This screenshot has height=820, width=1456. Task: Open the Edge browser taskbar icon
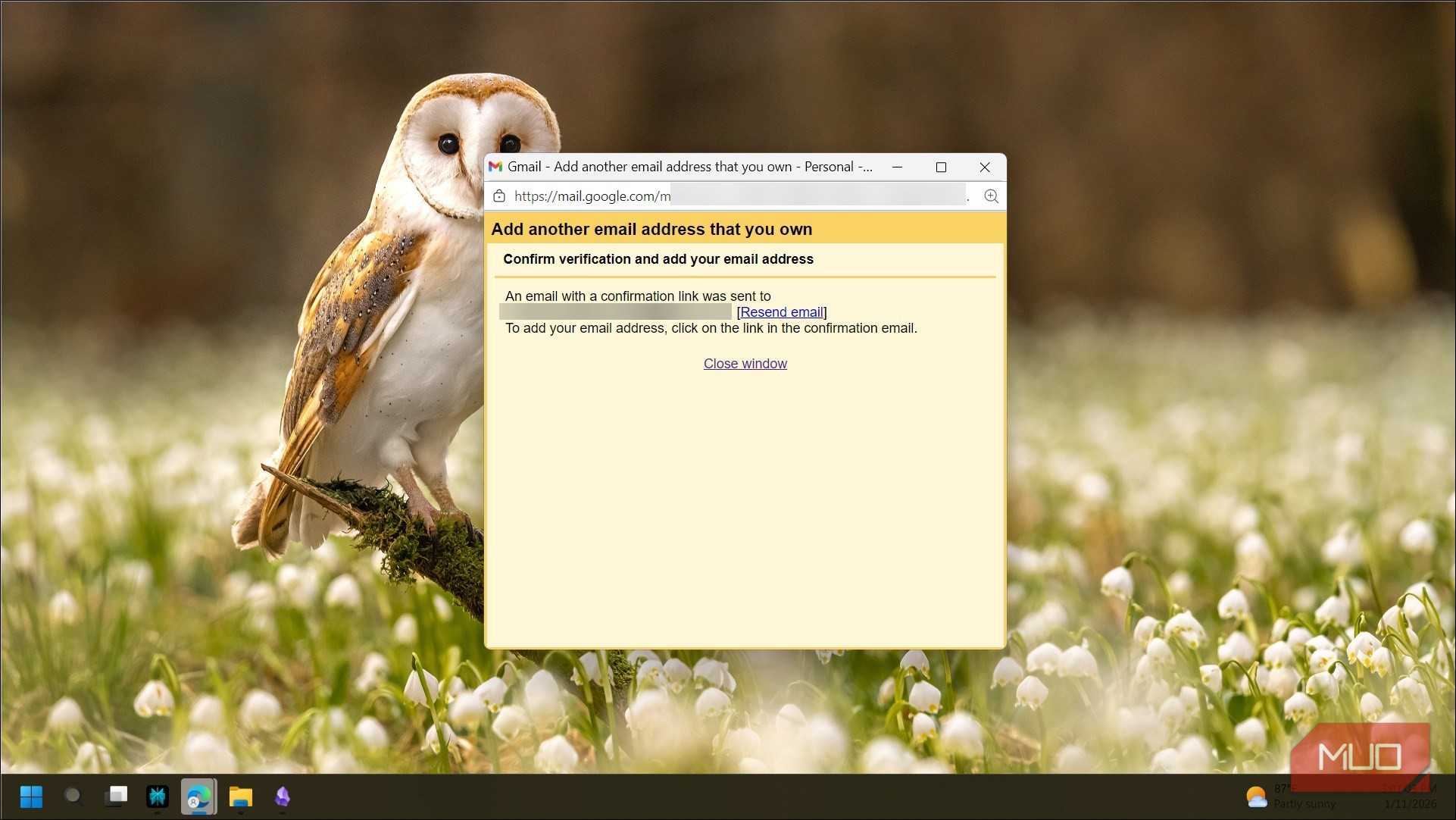pyautogui.click(x=198, y=797)
